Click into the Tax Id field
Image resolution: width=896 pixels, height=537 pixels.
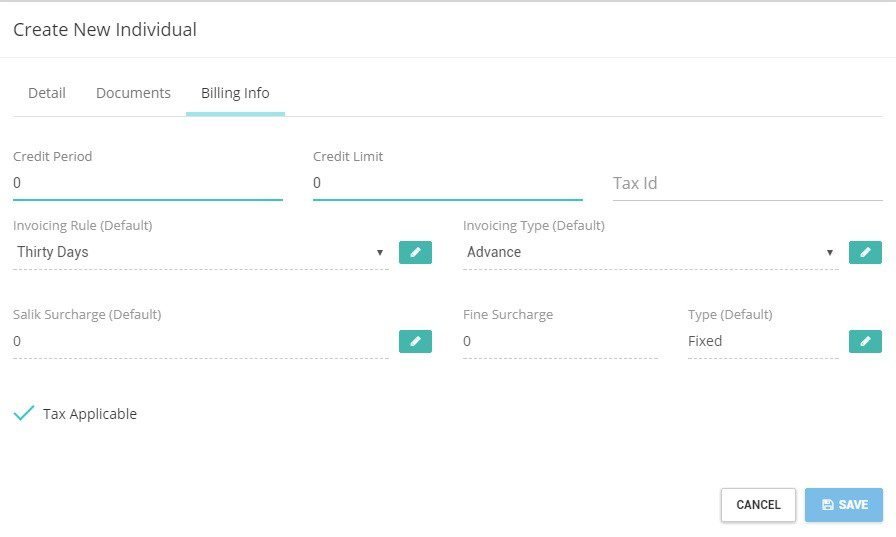pos(747,183)
